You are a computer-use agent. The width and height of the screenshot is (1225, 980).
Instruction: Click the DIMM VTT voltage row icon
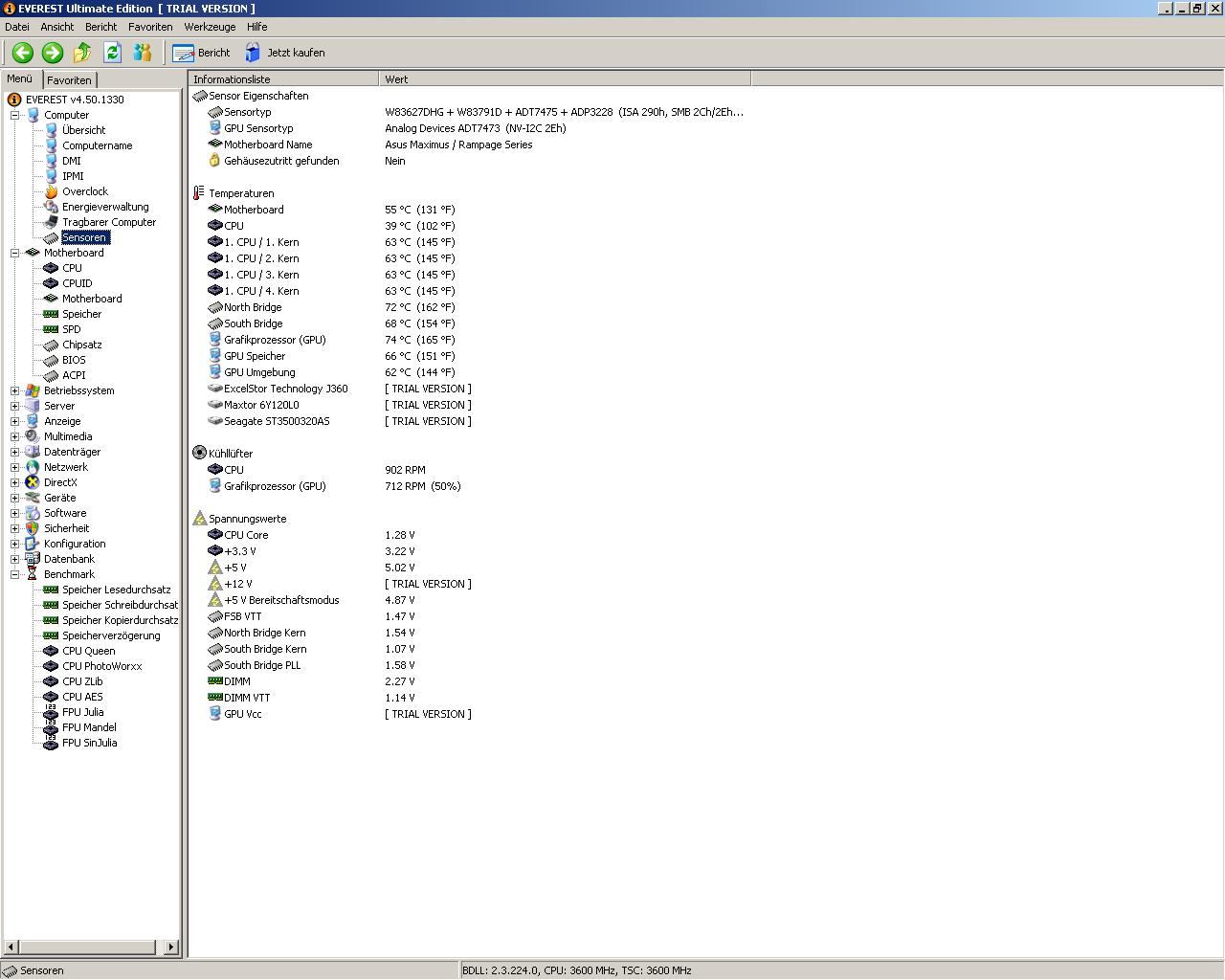(214, 698)
